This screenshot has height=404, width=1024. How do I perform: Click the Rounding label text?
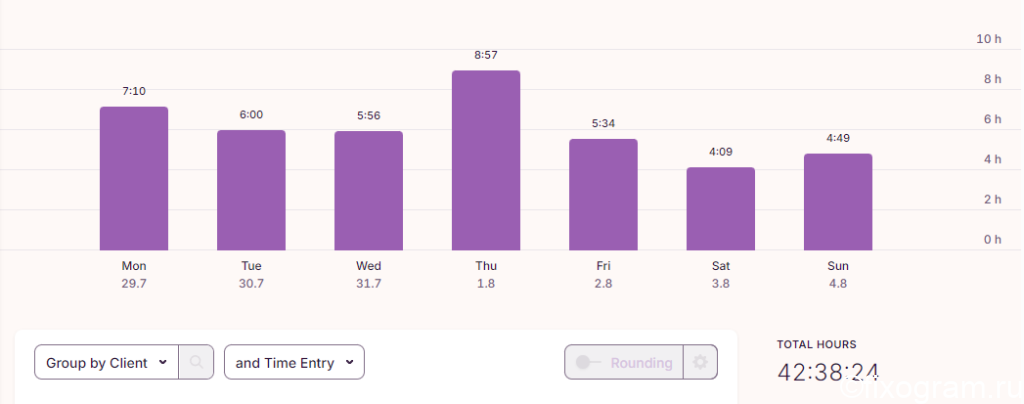641,363
